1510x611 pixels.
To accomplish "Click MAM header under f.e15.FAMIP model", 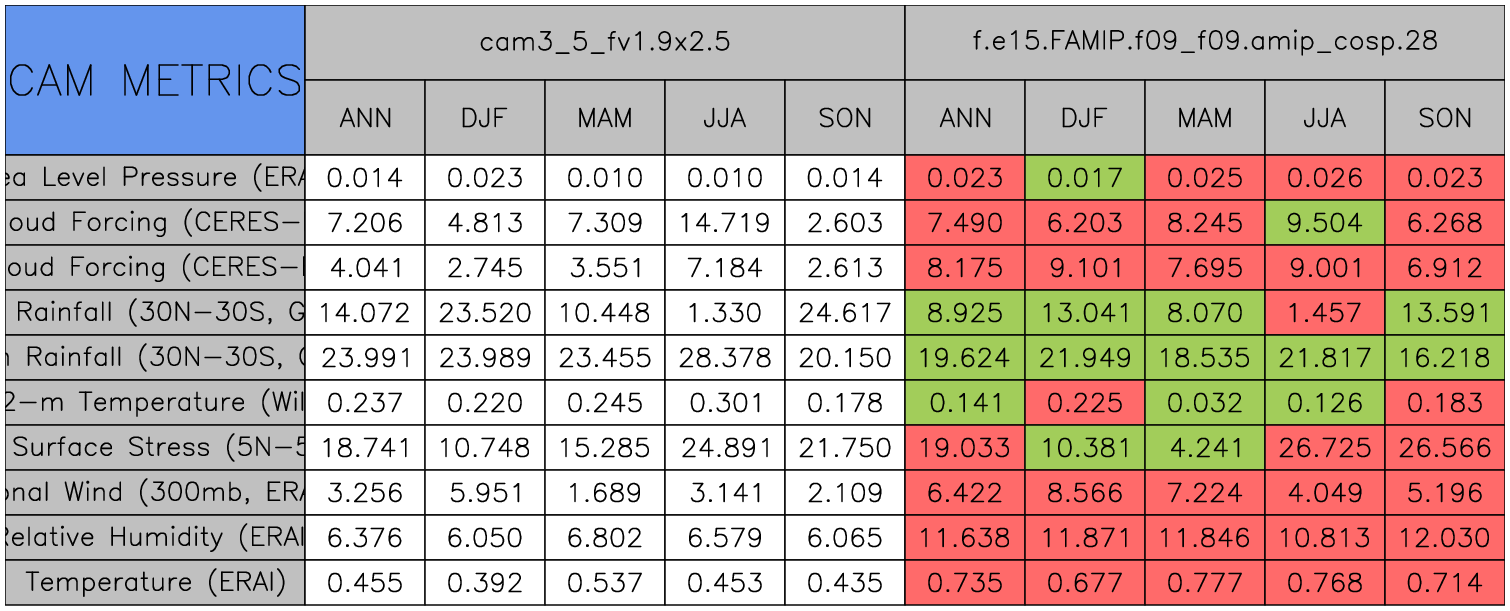I will tap(1204, 118).
